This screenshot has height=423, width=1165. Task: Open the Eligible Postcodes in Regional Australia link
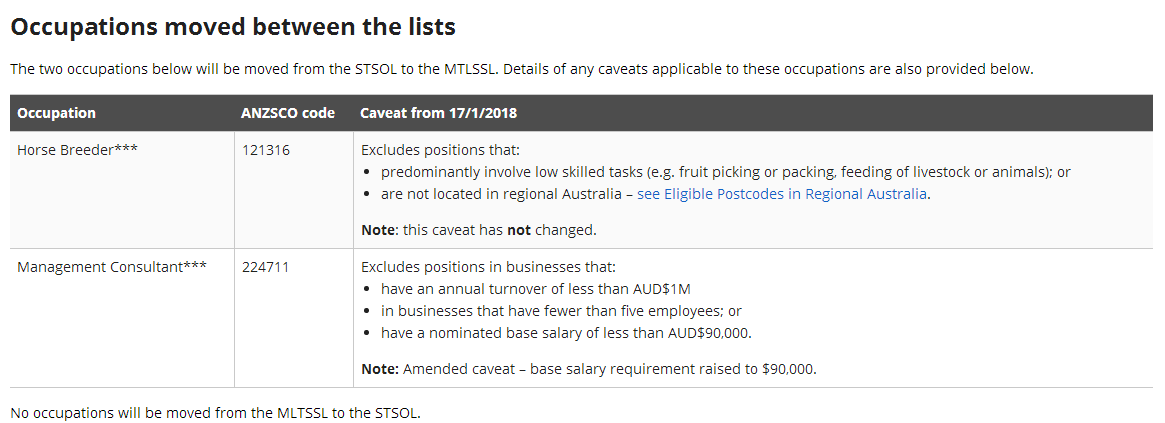pos(782,194)
